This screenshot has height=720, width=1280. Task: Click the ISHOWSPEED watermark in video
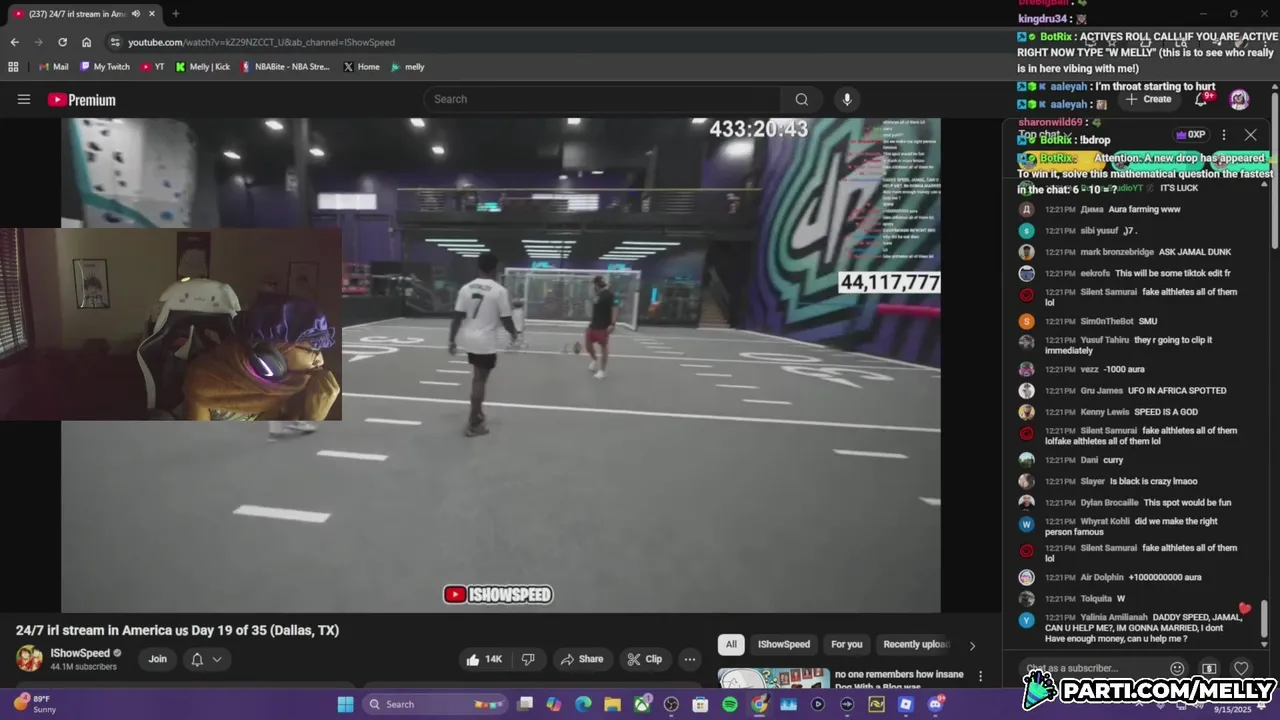pos(498,594)
